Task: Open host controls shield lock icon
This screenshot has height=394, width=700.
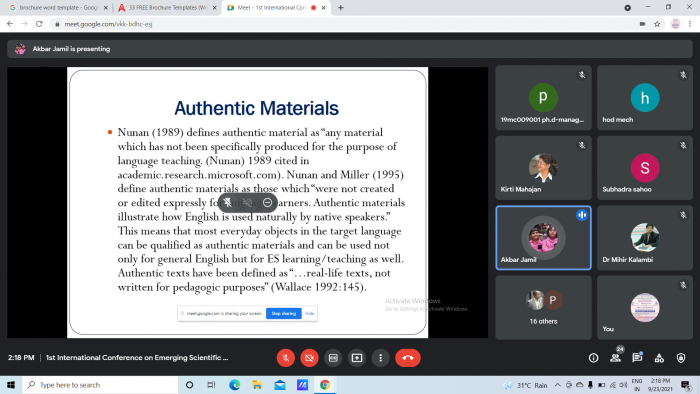Action: [681, 358]
